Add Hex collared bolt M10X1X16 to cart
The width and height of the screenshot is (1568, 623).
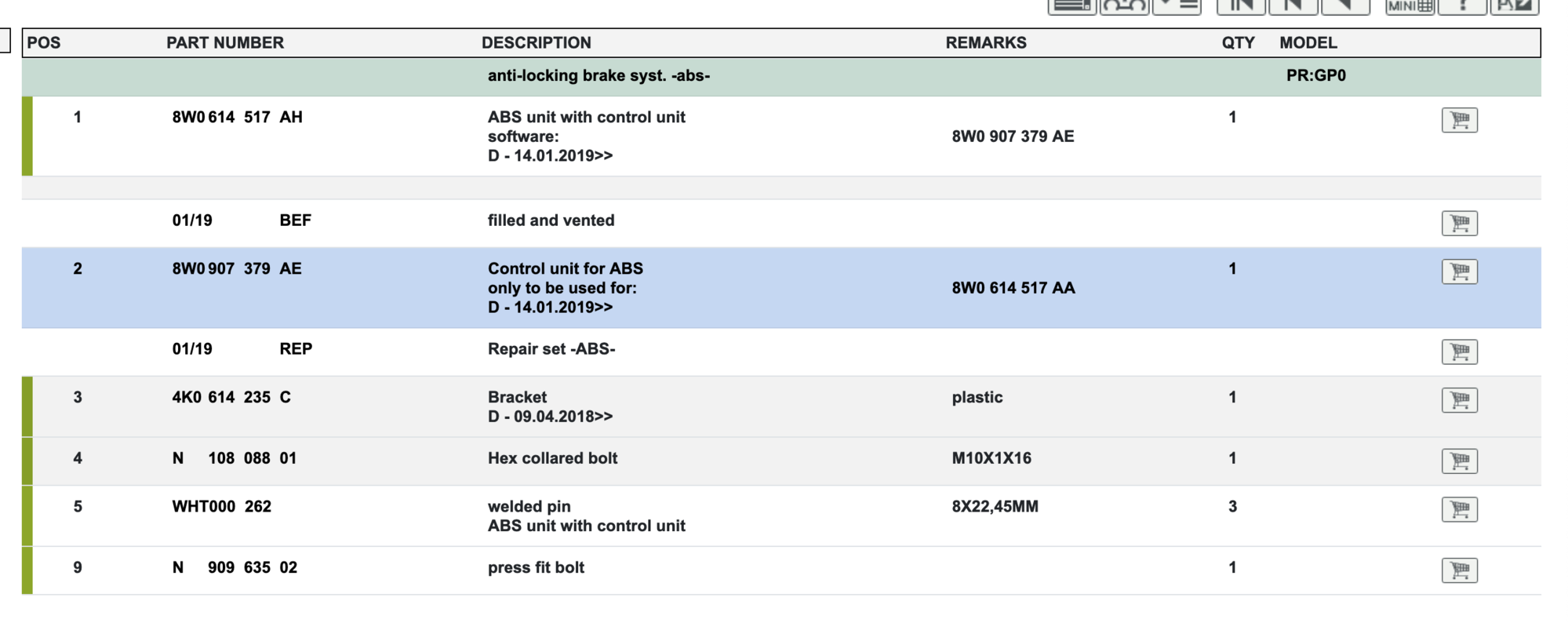[x=1458, y=461]
